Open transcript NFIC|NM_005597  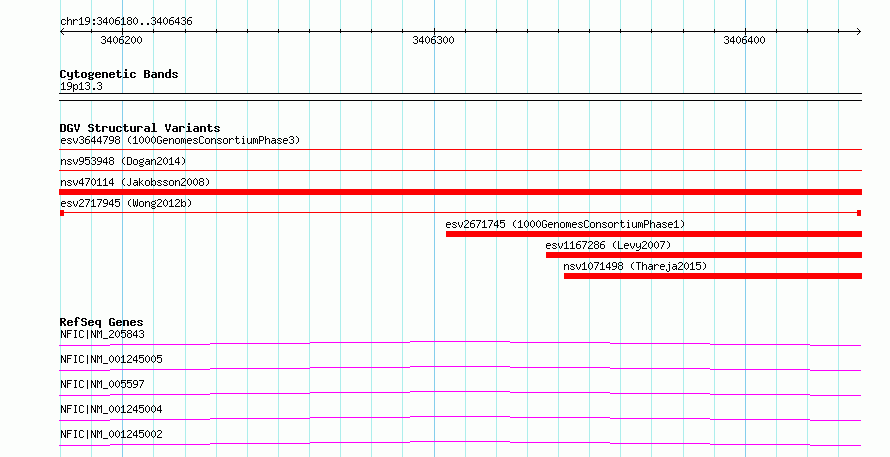102,384
